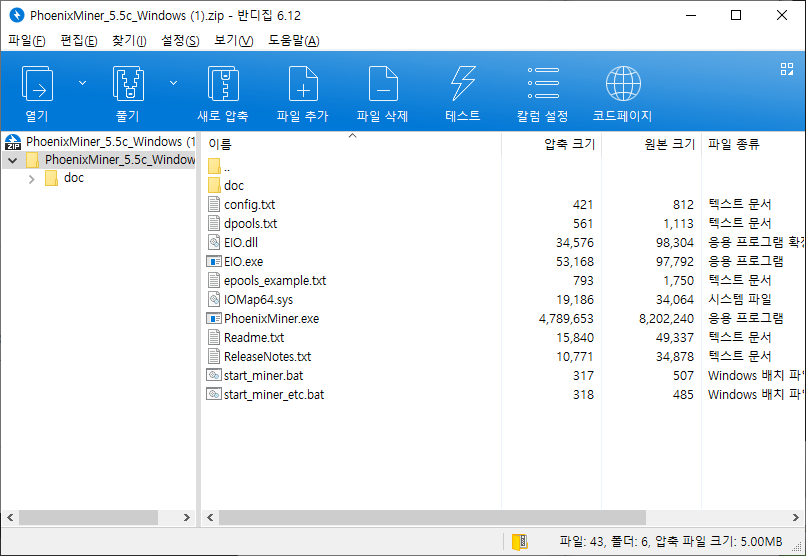Image resolution: width=806 pixels, height=556 pixels.
Task: Click the archive folder icon in status bar
Action: tap(520, 542)
